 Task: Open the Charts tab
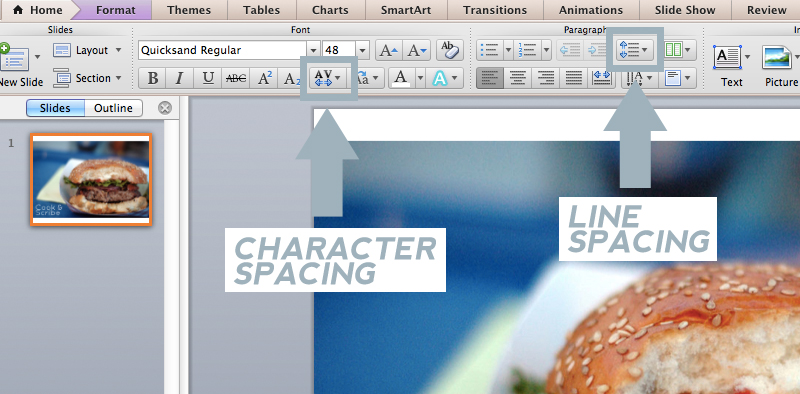tap(330, 10)
